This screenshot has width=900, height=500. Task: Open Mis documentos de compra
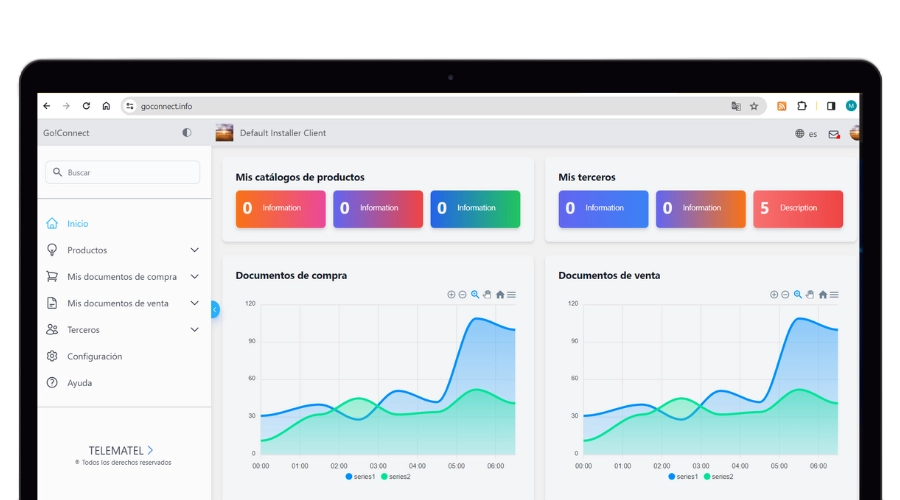[122, 277]
